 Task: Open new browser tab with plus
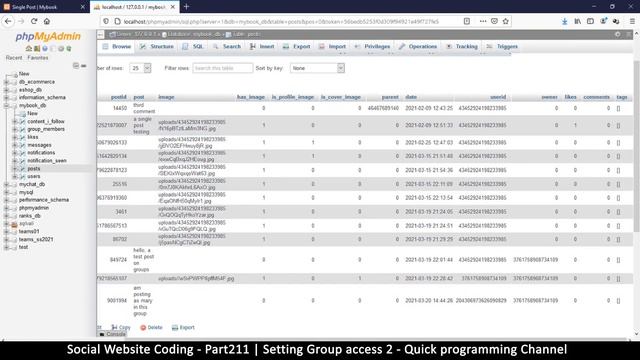click(187, 7)
